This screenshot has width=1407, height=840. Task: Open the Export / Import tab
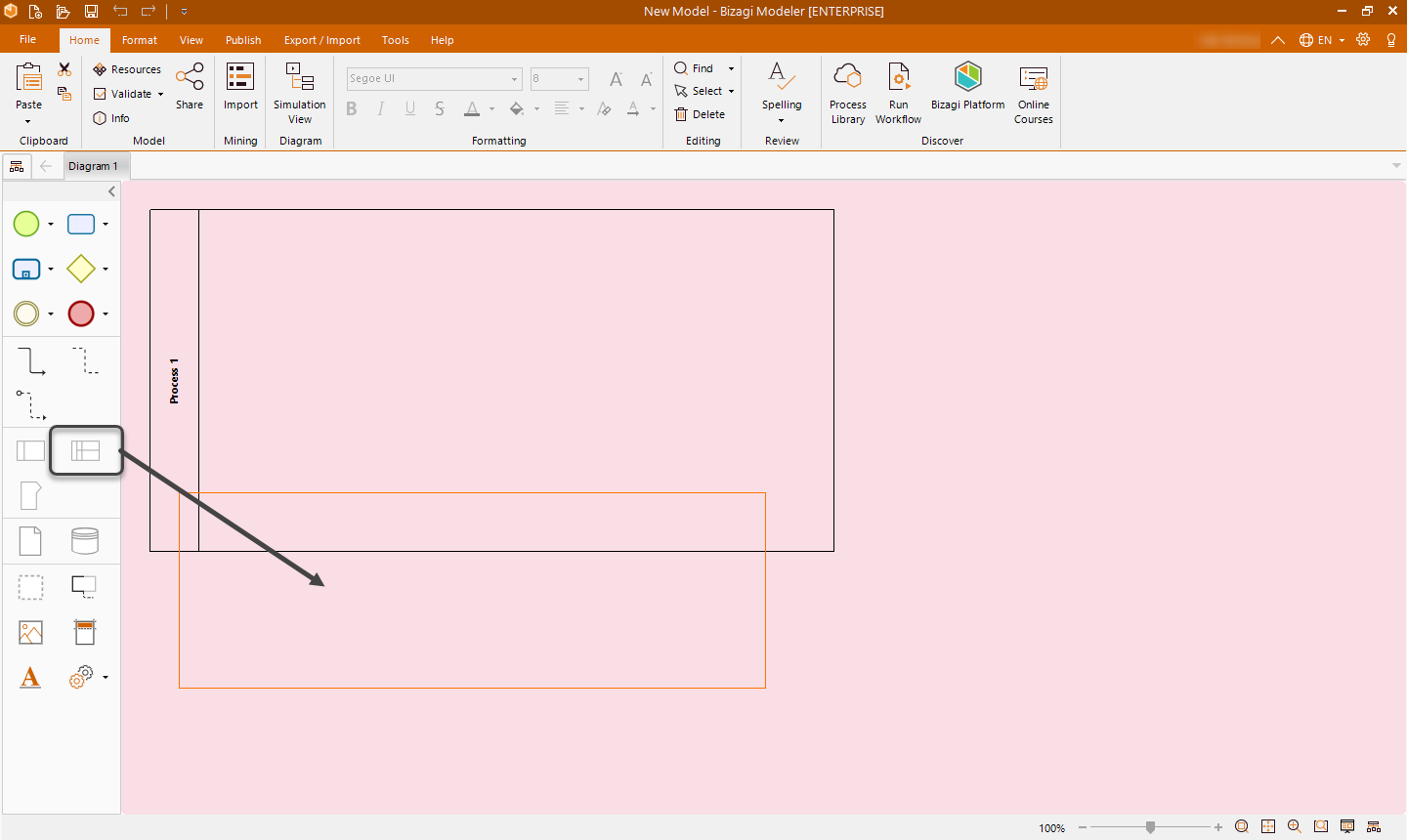pos(321,40)
